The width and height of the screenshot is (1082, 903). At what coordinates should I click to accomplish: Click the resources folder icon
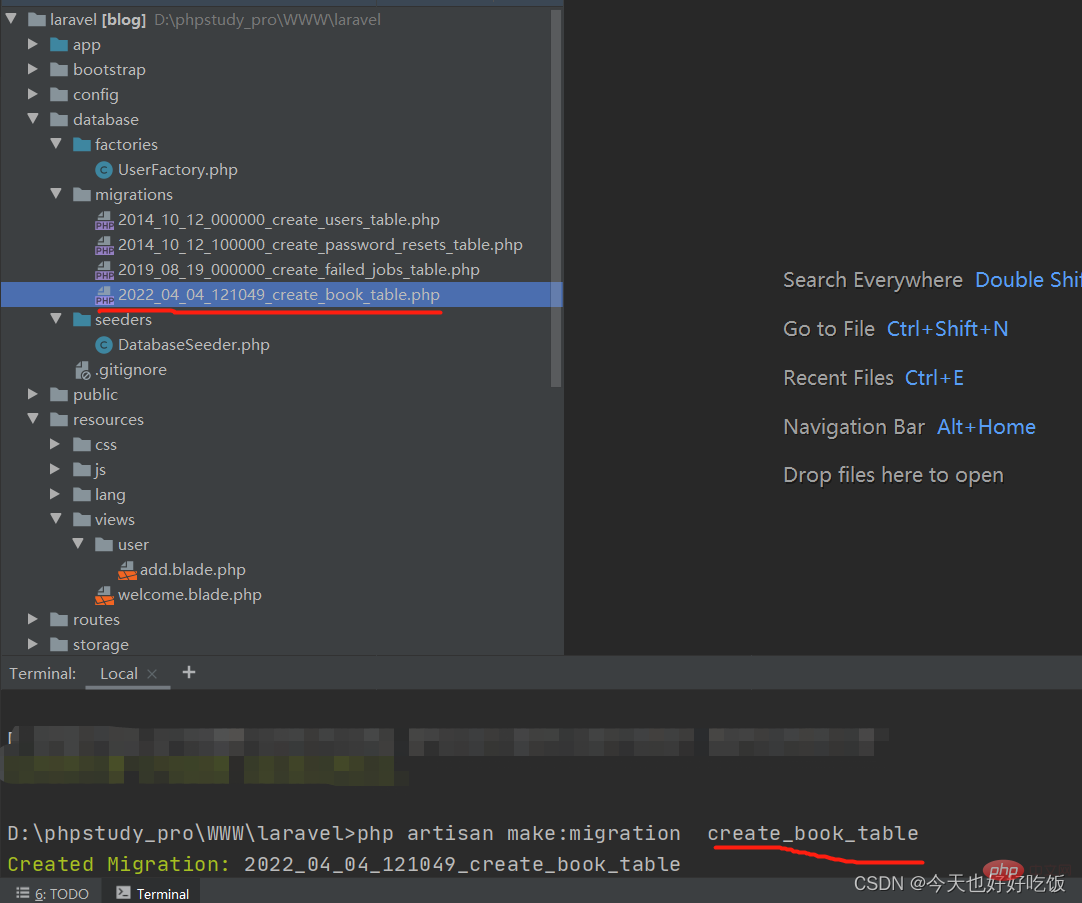(x=59, y=419)
